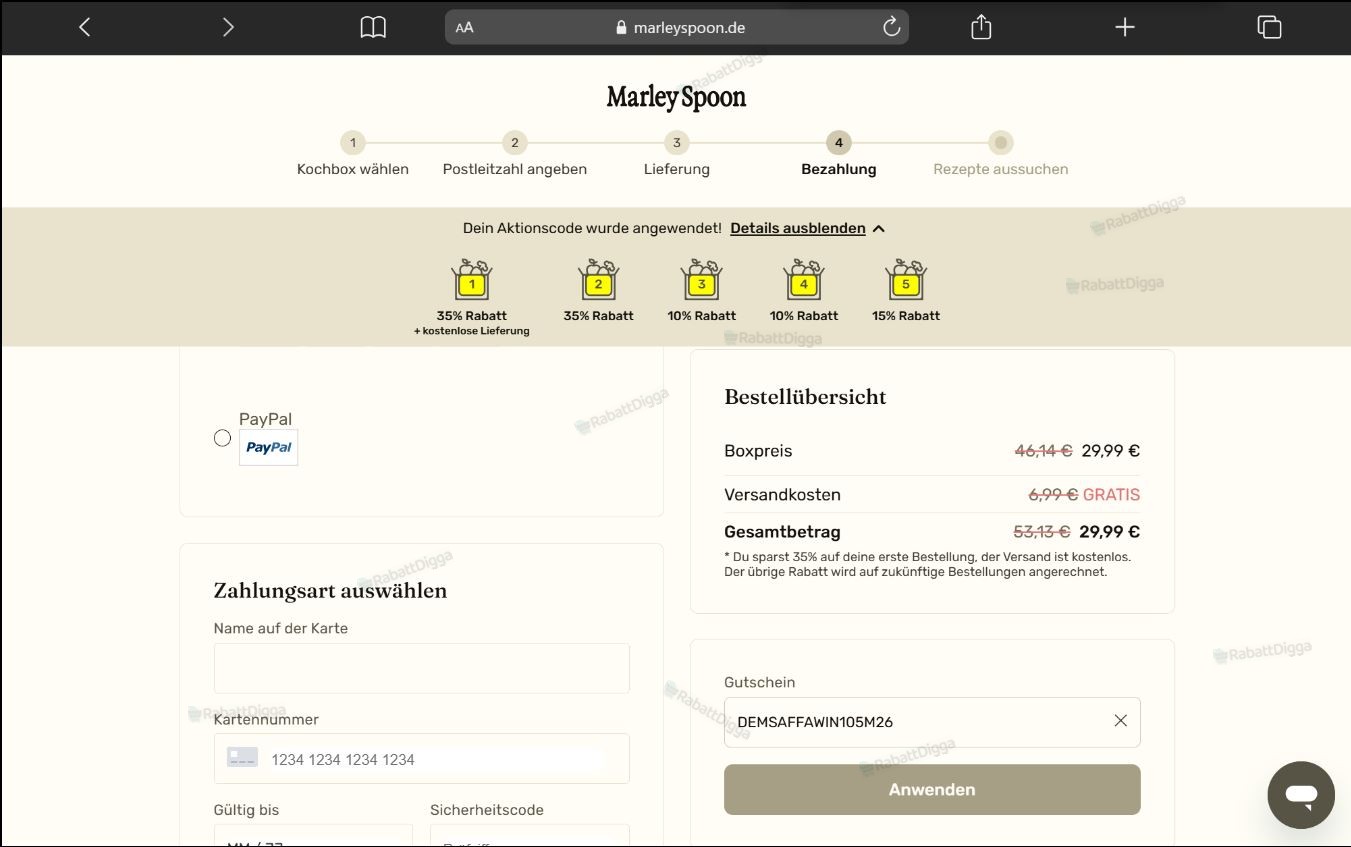
Task: Click the Details ausblenden link
Action: [x=798, y=228]
